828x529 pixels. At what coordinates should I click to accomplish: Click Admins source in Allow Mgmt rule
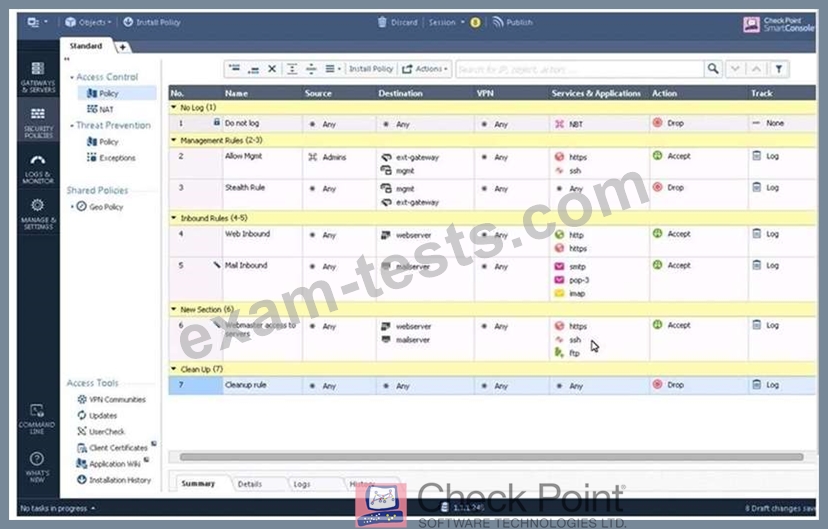pyautogui.click(x=327, y=157)
